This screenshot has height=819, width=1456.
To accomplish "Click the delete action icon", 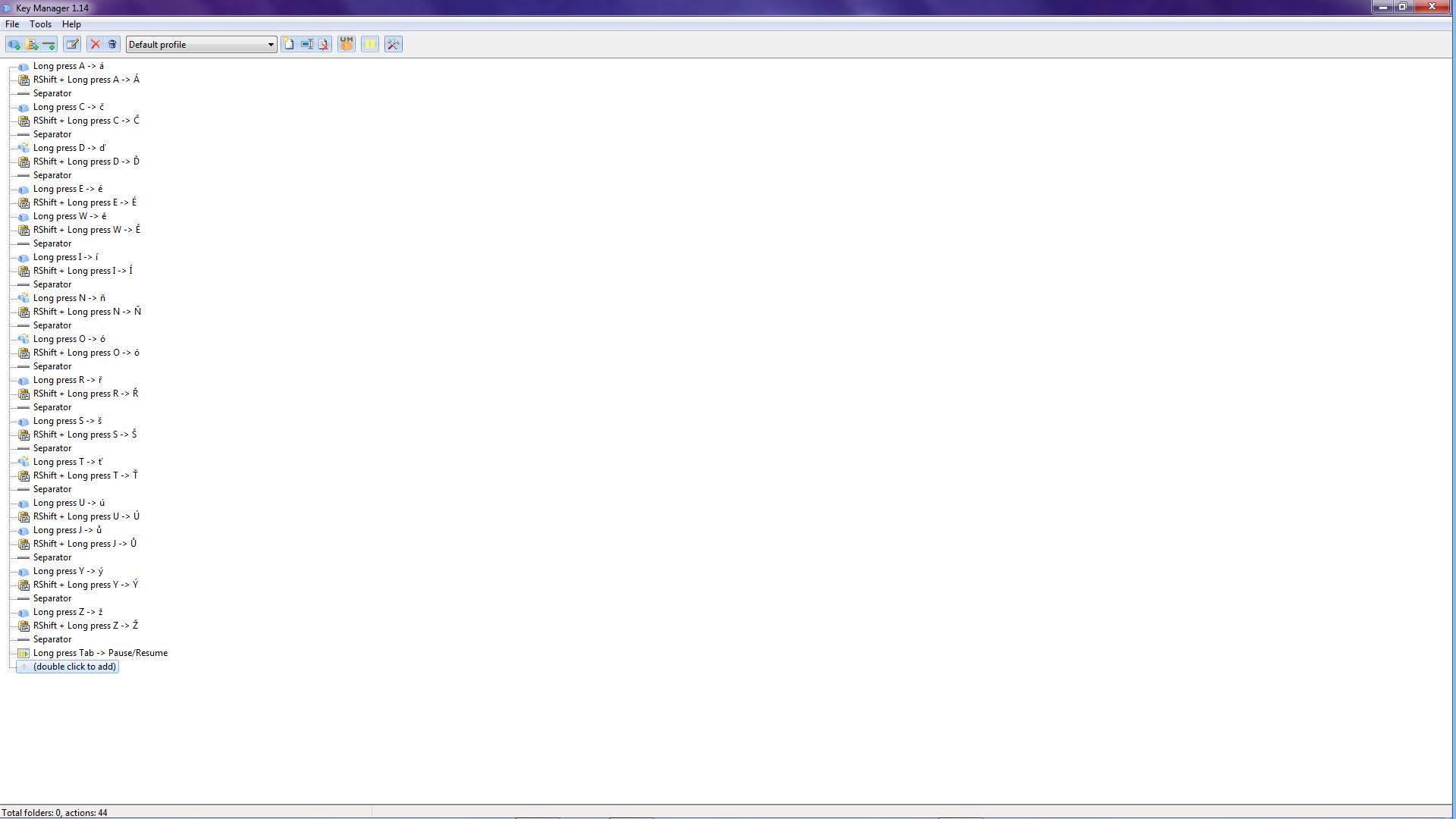I will click(x=95, y=43).
